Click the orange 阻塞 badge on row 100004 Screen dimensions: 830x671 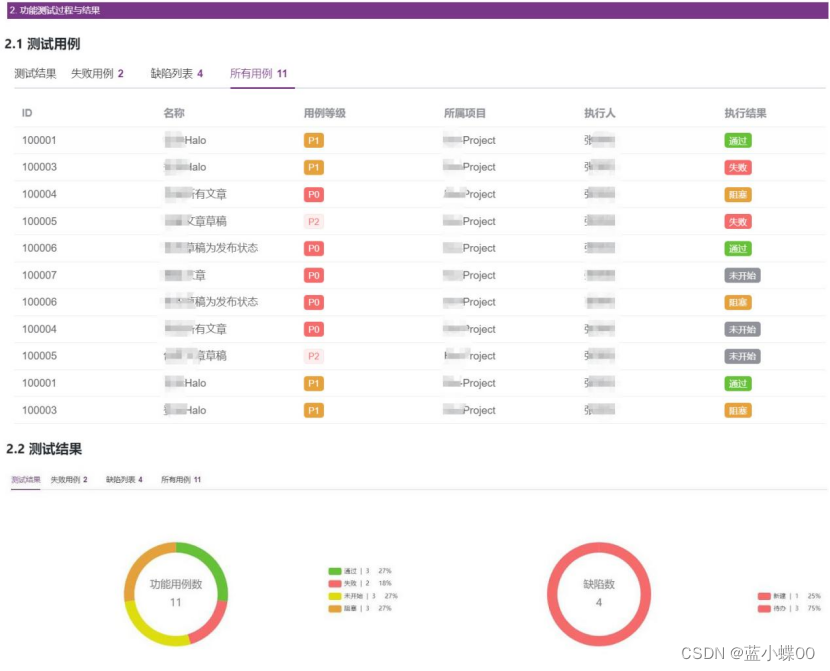pos(739,194)
